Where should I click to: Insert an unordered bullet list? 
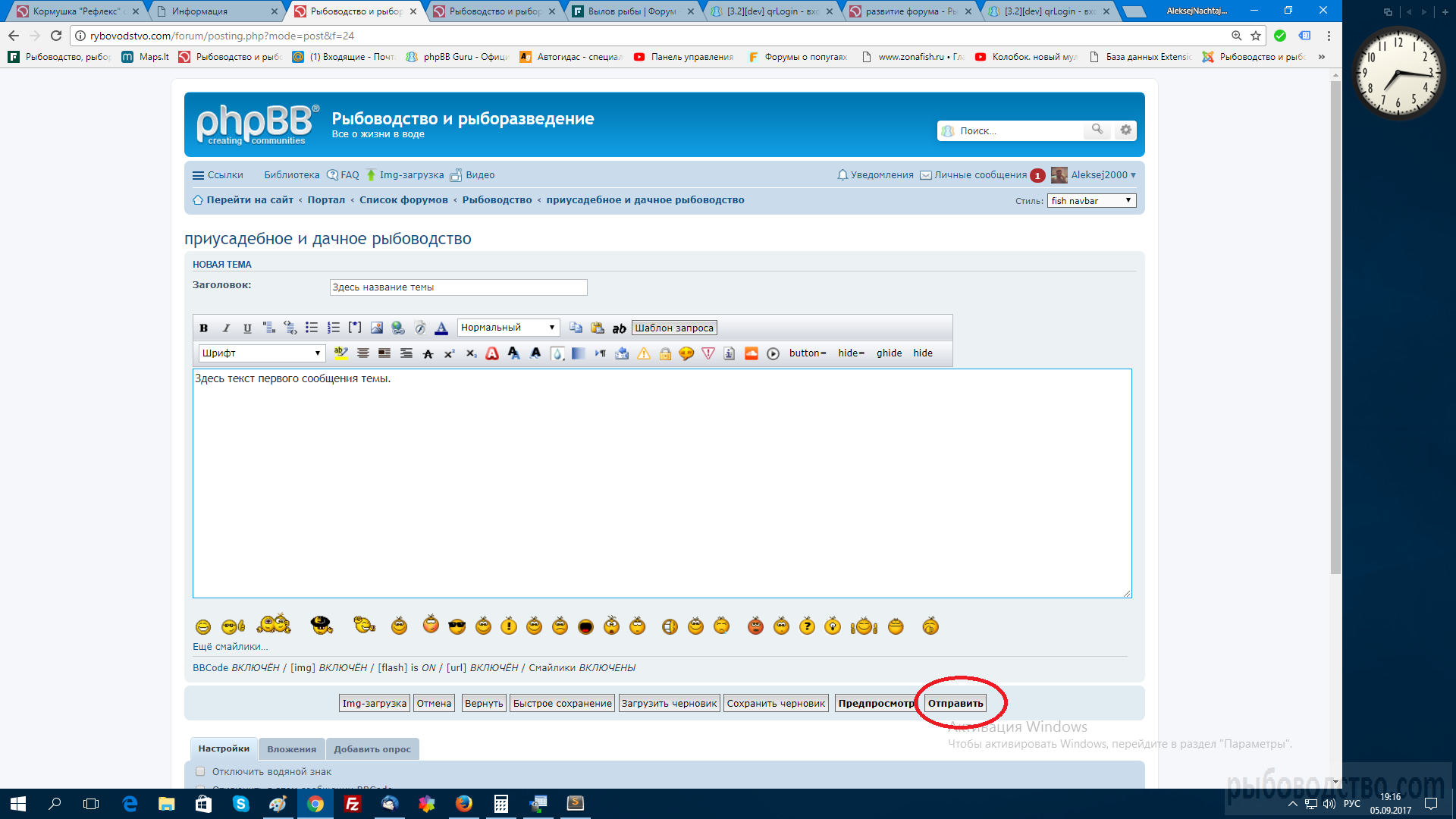[x=312, y=328]
